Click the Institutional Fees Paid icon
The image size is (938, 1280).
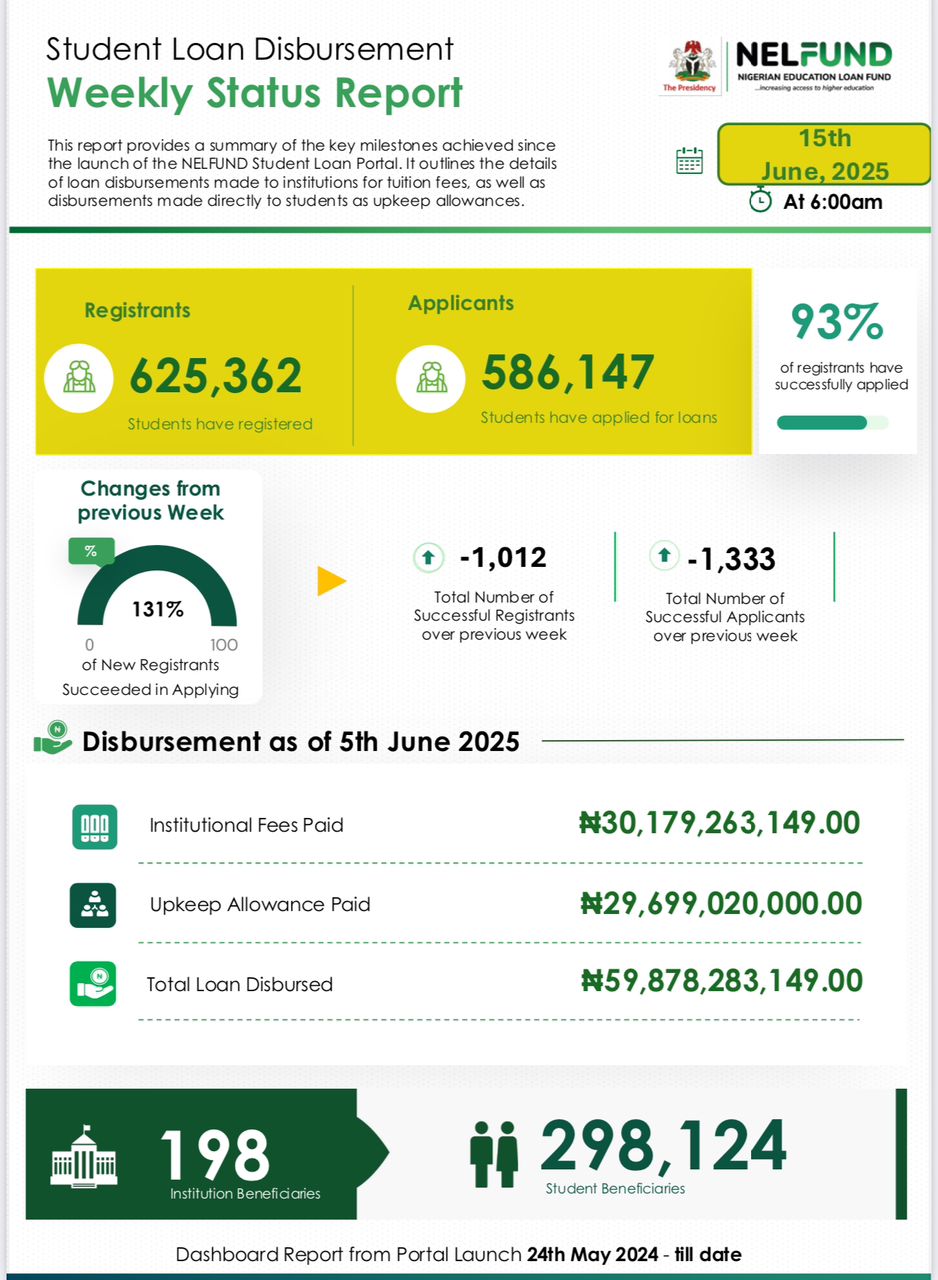(94, 827)
